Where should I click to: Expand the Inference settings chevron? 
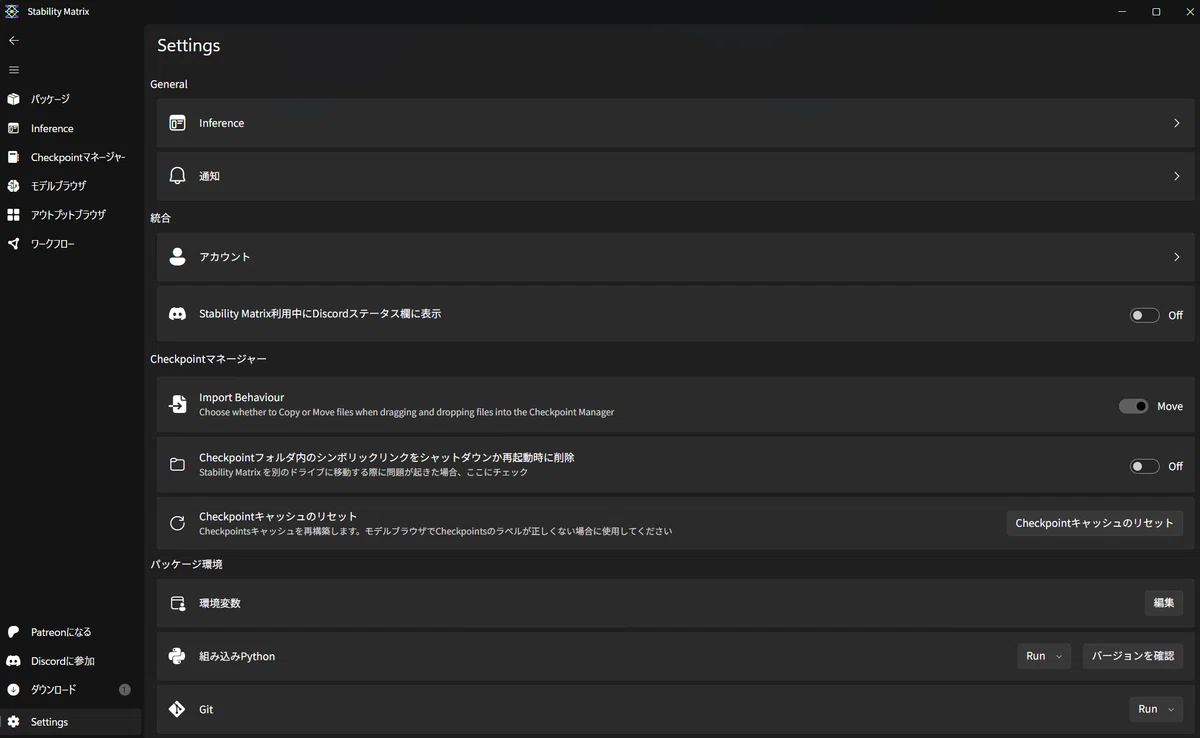(x=1176, y=123)
